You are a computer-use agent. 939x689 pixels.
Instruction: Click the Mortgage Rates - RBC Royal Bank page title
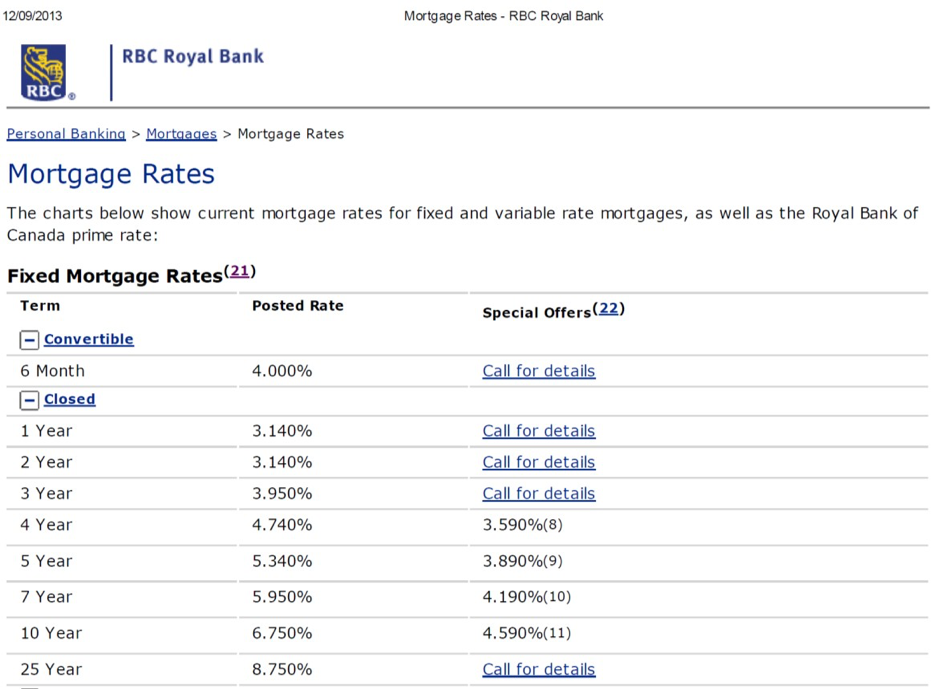(504, 16)
